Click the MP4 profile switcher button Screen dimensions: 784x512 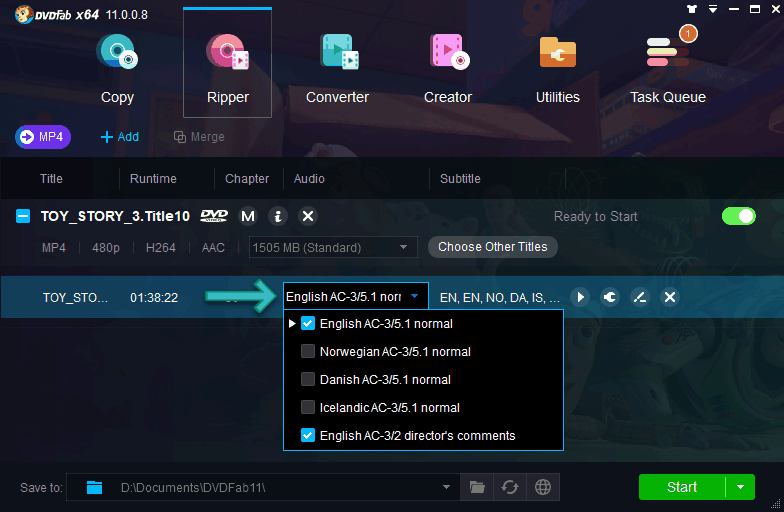pos(43,137)
